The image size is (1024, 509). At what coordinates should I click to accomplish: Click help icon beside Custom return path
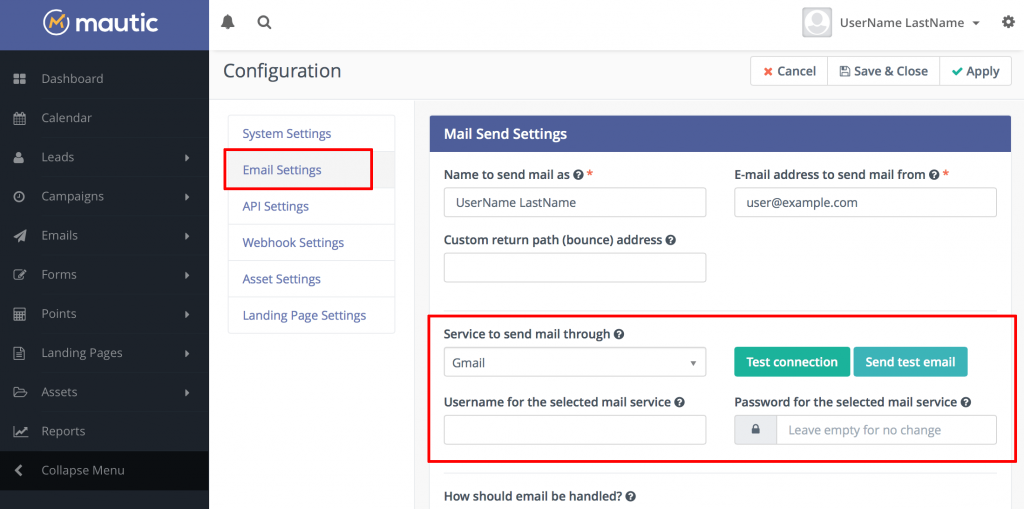670,240
